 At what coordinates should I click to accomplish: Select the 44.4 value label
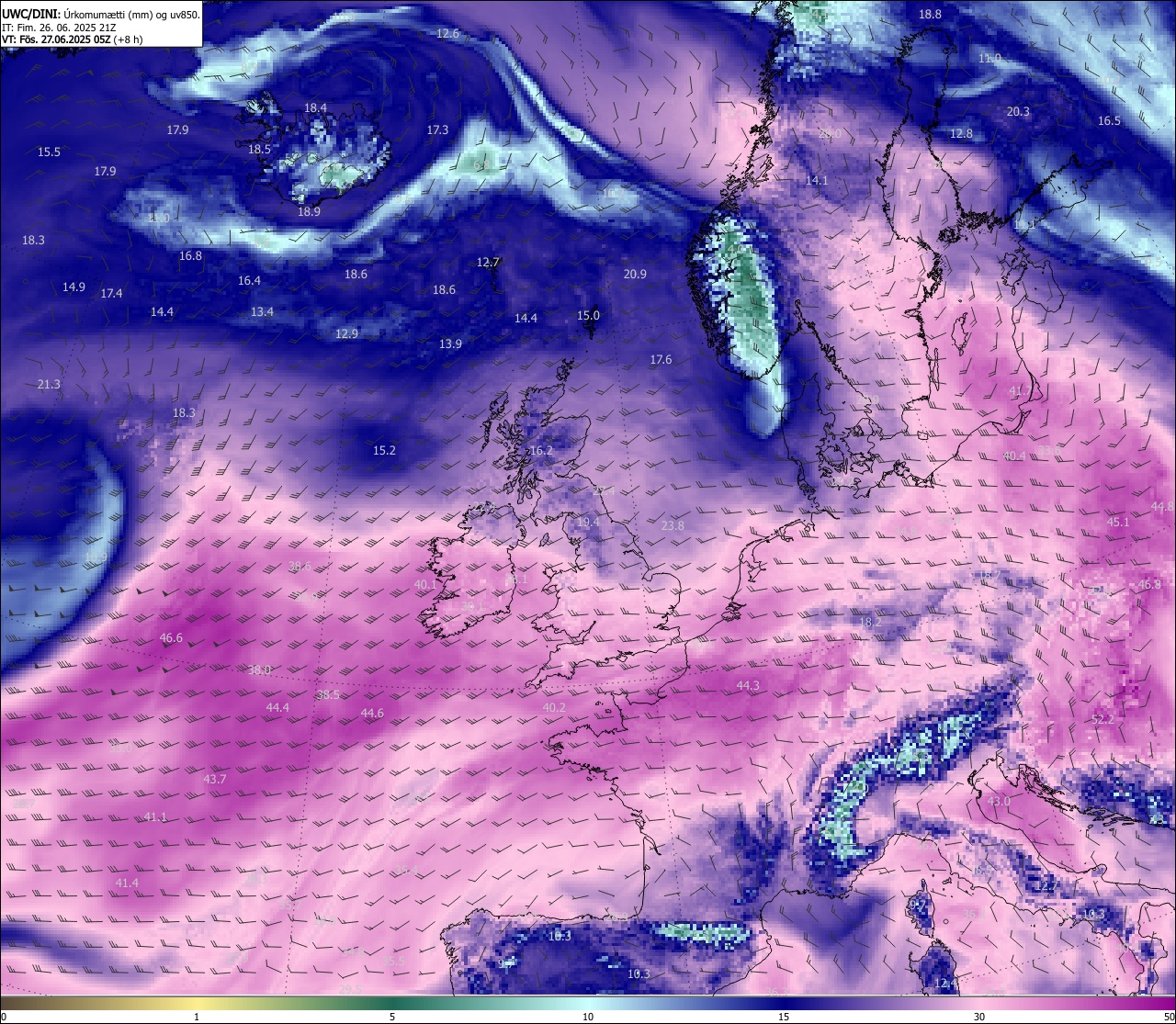pyautogui.click(x=277, y=708)
